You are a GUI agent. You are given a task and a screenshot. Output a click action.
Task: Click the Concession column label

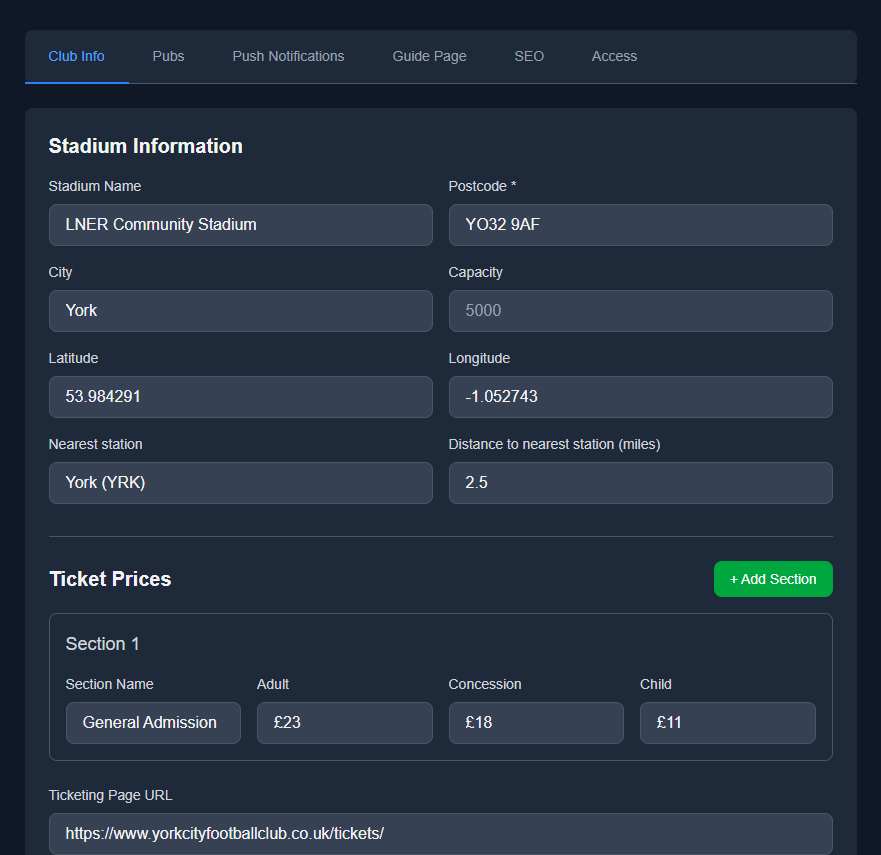coord(484,684)
